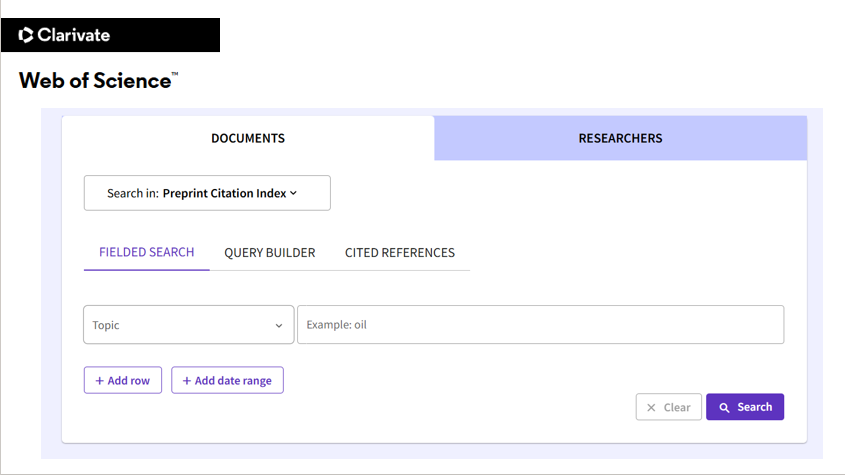Viewport: 845px width, 475px height.
Task: Run the query with the Search button
Action: 745,407
